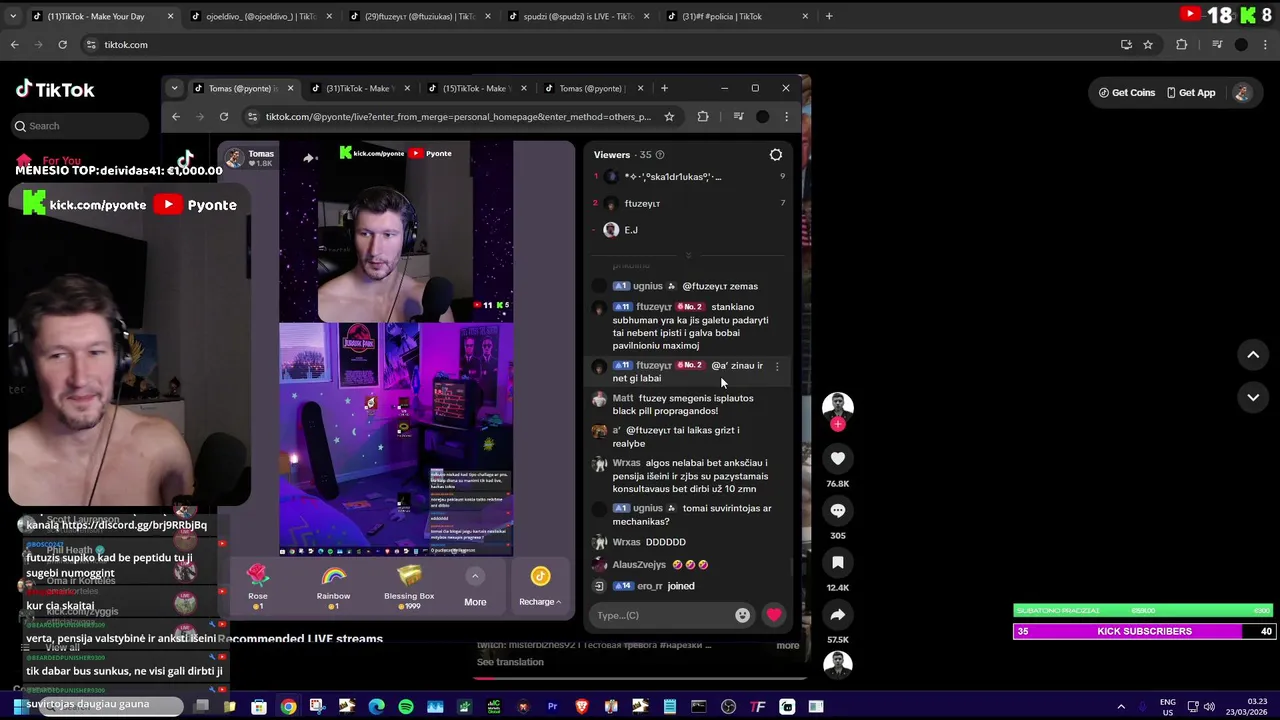Switch to '(31)TikTok - Make' inner tab
Viewport: 1280px width, 720px height.
click(357, 88)
